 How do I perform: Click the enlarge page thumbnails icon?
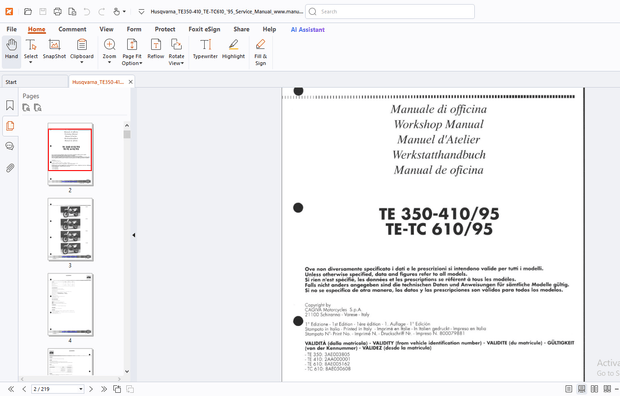click(x=26, y=108)
